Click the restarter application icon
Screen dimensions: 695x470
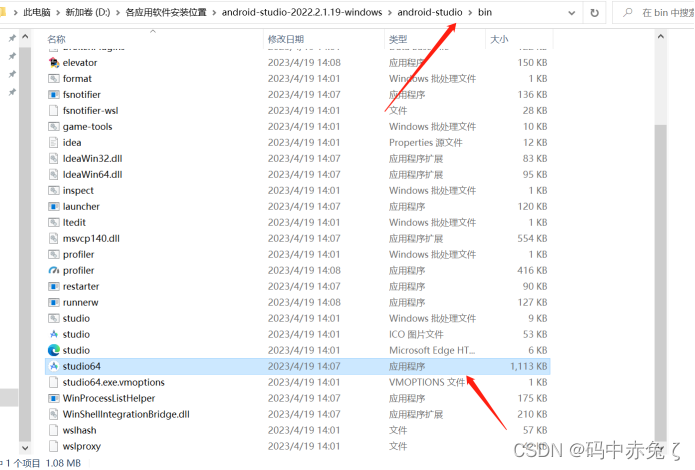point(54,286)
